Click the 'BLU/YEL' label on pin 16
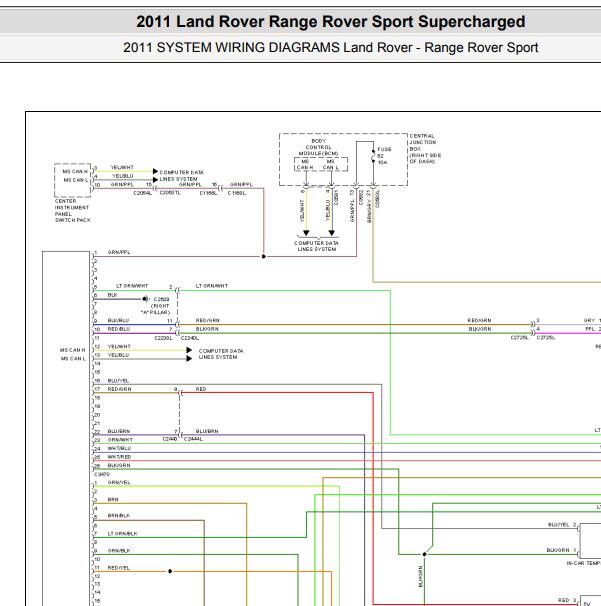The width and height of the screenshot is (601, 606). (x=118, y=381)
